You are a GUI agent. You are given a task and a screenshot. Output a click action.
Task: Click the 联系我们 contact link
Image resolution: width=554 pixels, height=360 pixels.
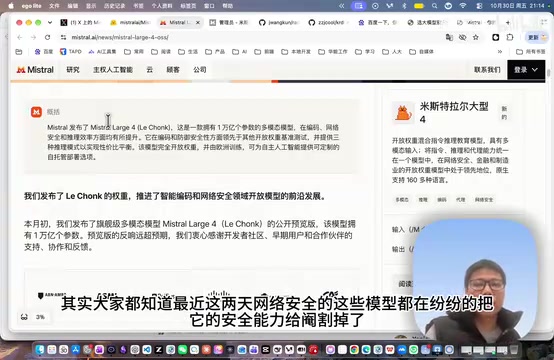click(x=487, y=70)
